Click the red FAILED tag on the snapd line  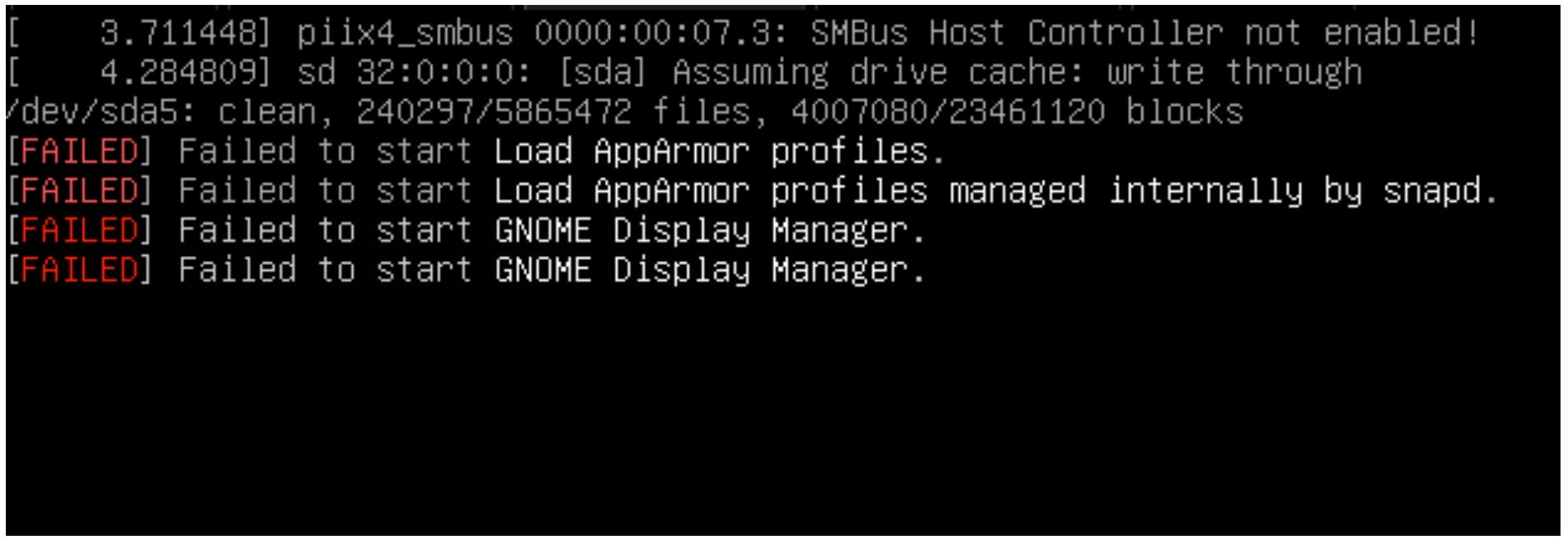coord(79,191)
